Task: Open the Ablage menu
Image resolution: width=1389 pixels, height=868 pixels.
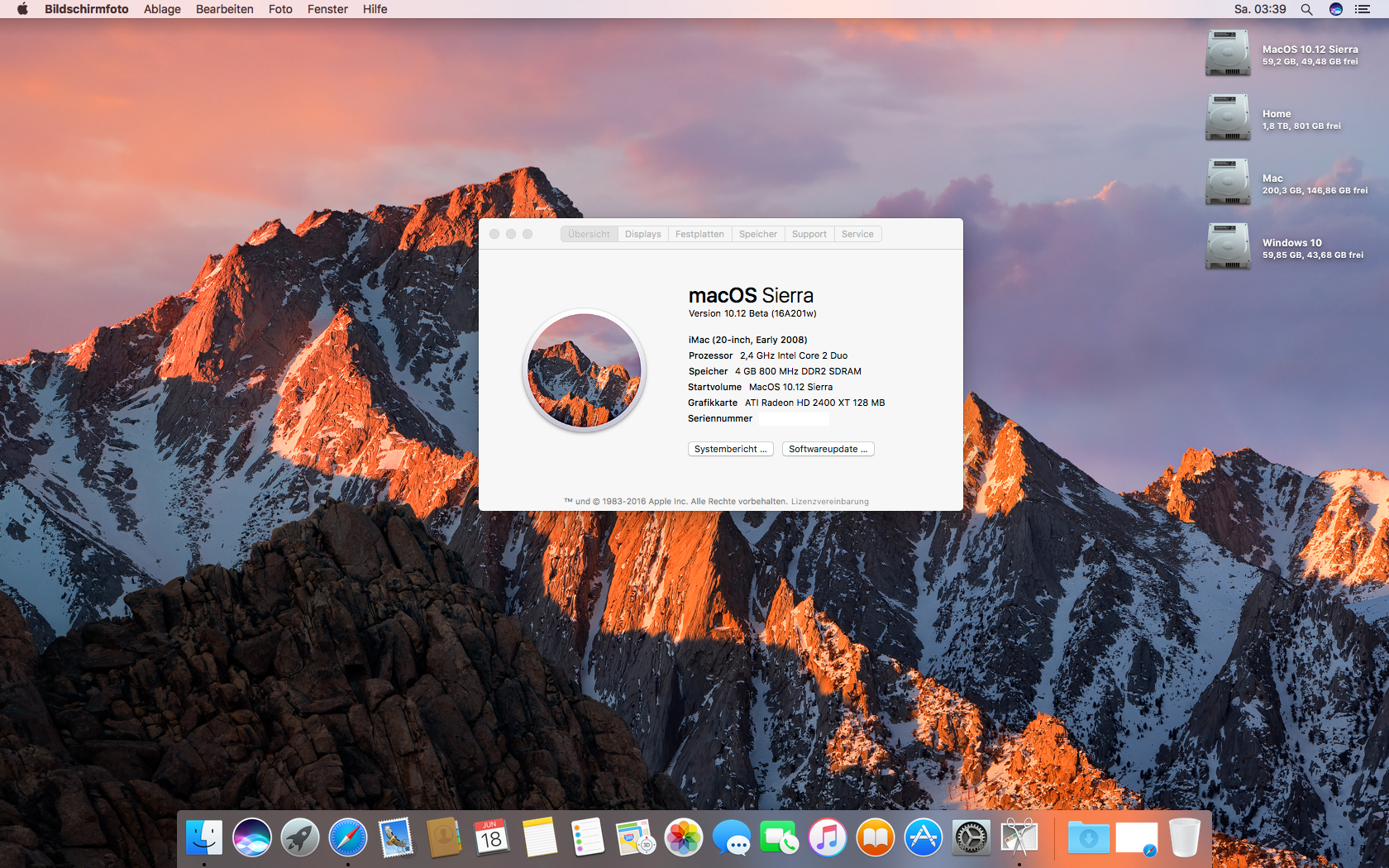Action: (x=162, y=9)
